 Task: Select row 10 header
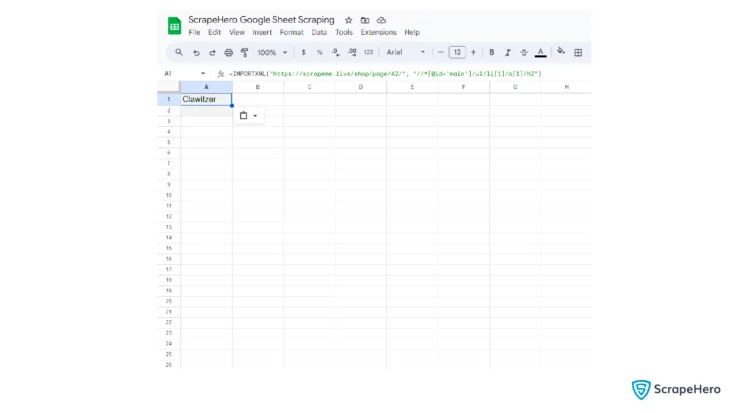pyautogui.click(x=168, y=195)
